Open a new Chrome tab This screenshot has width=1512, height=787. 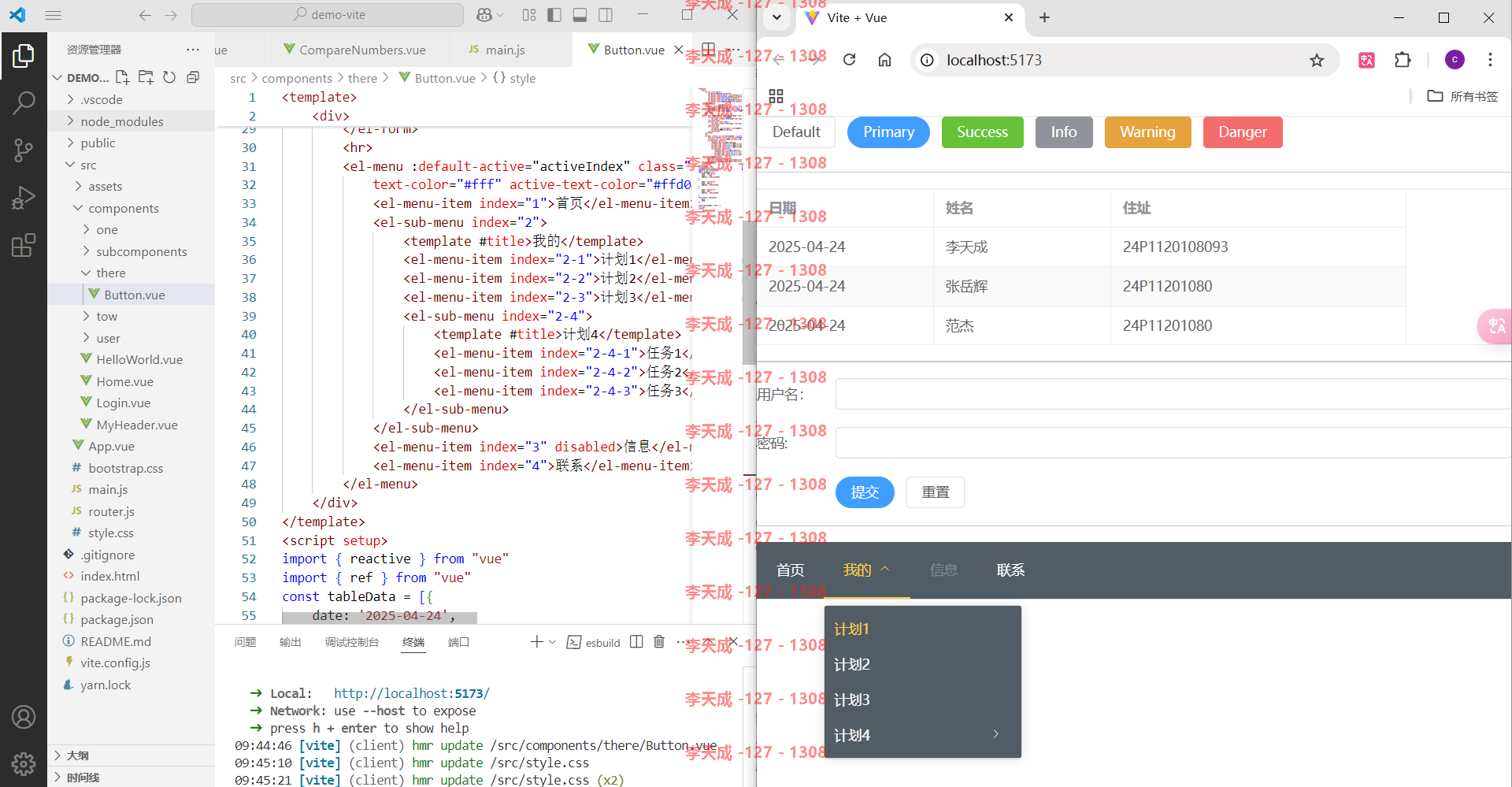click(1044, 17)
